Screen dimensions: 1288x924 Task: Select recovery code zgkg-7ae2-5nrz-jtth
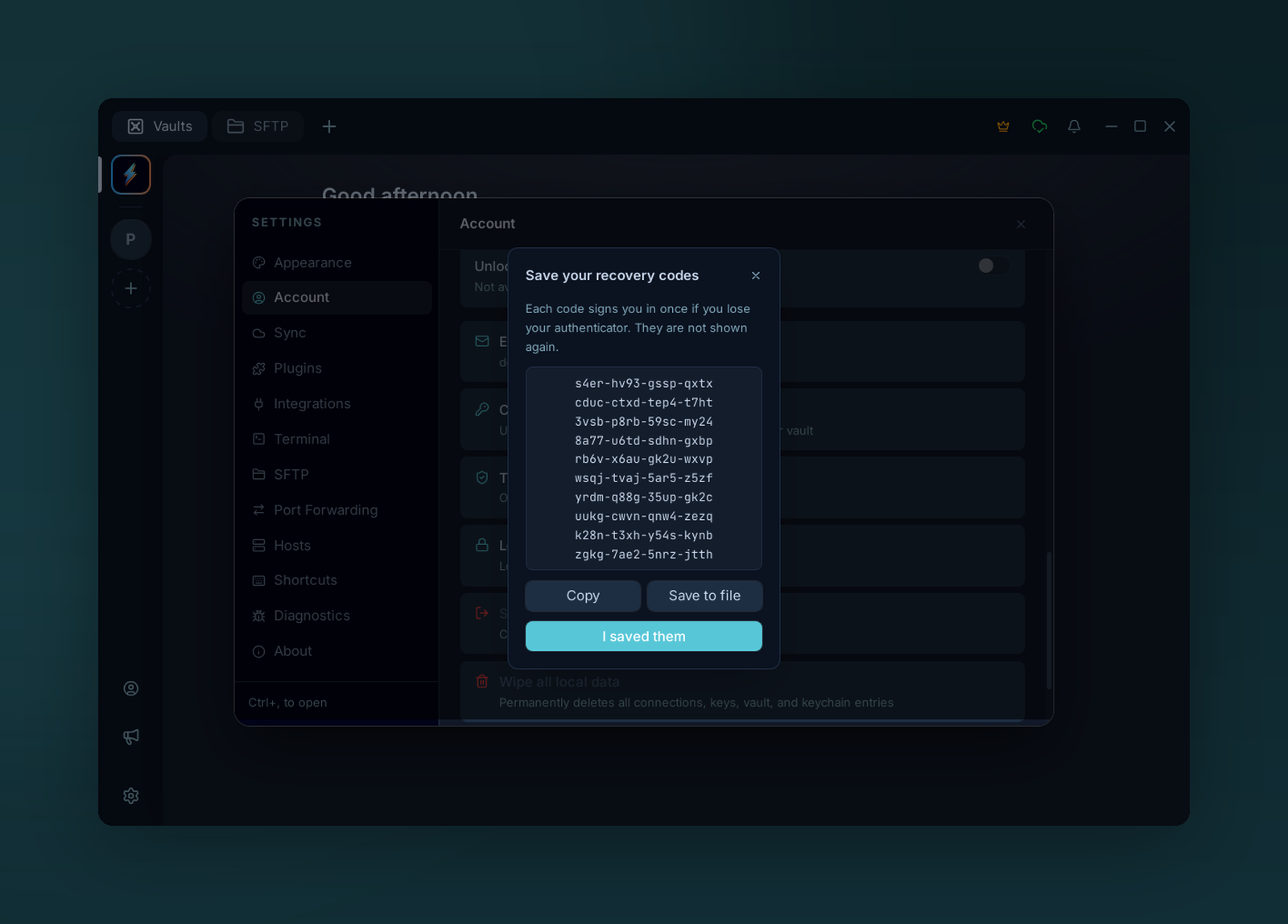[x=644, y=555]
